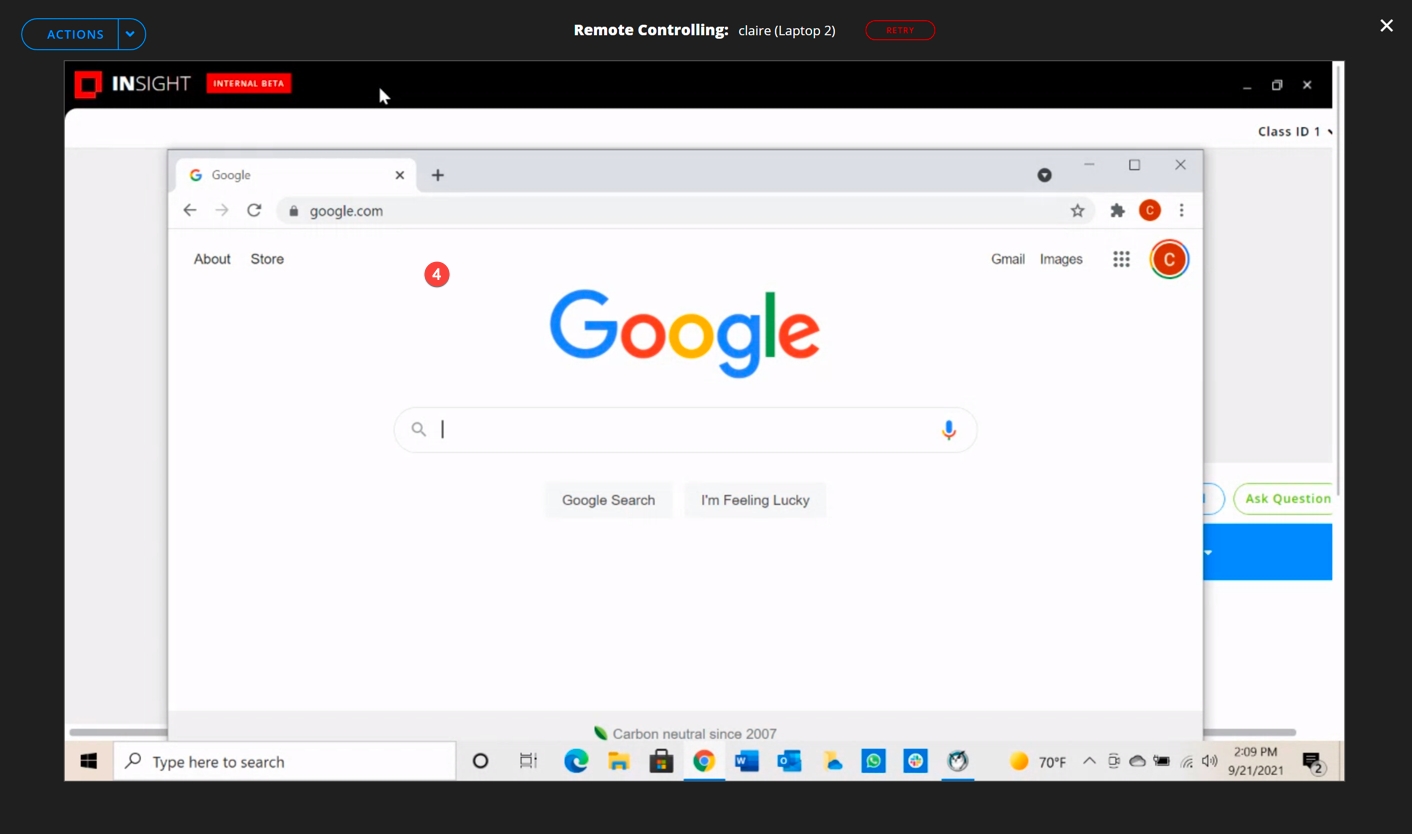The height and width of the screenshot is (834, 1412).
Task: Show hidden system tray icons
Action: point(1089,762)
